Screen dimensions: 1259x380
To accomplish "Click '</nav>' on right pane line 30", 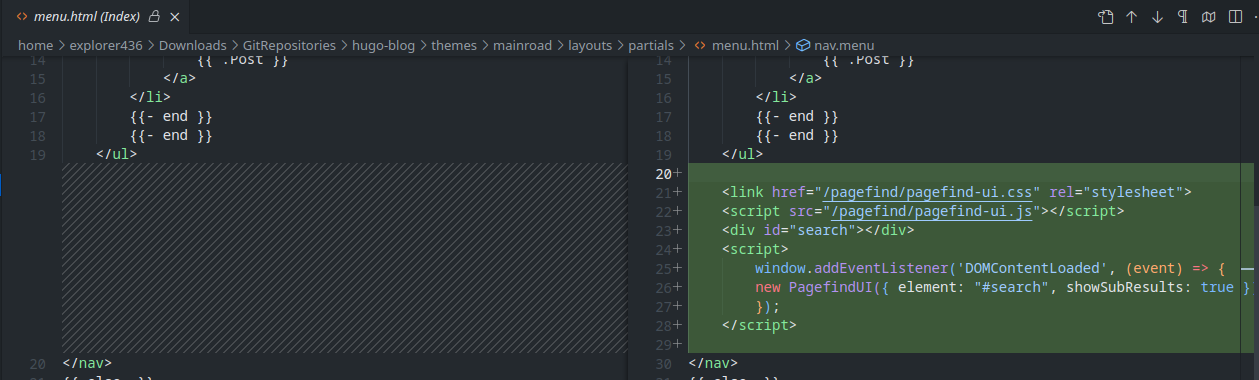I will click(x=714, y=363).
